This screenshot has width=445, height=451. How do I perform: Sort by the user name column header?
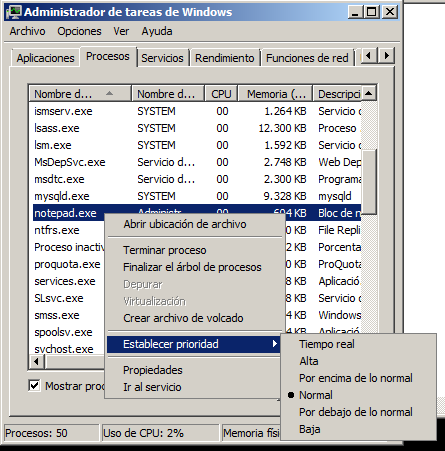click(168, 94)
